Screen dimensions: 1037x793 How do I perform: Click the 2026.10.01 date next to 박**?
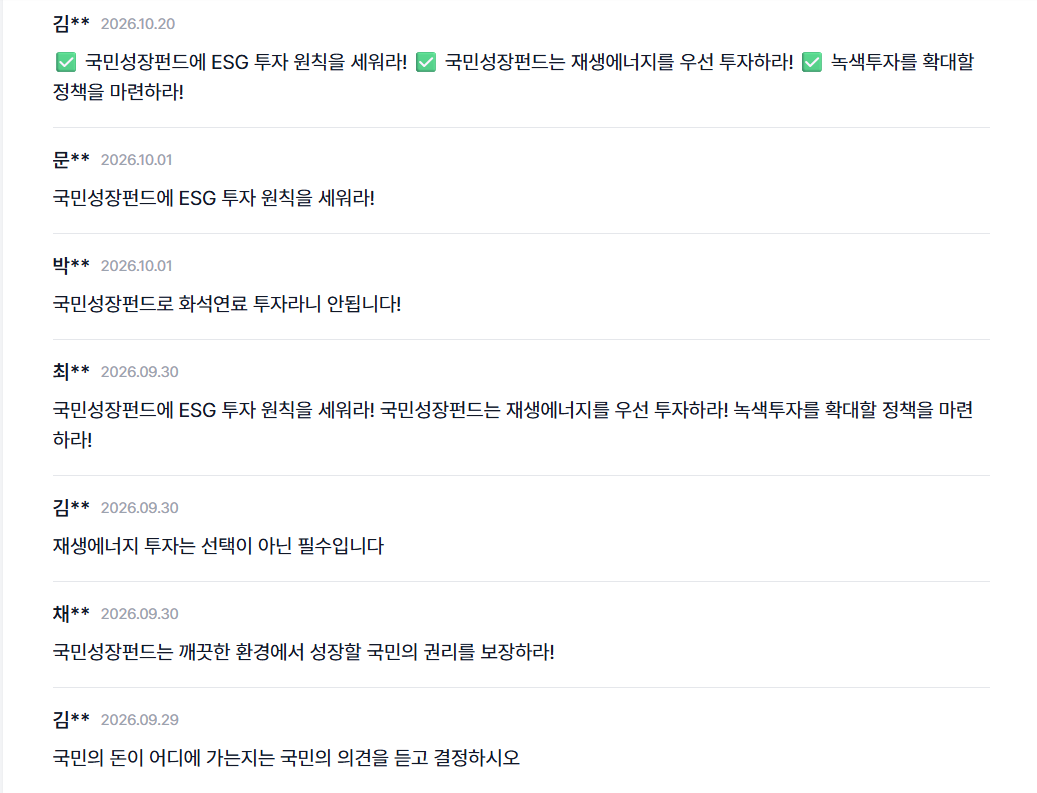[136, 266]
